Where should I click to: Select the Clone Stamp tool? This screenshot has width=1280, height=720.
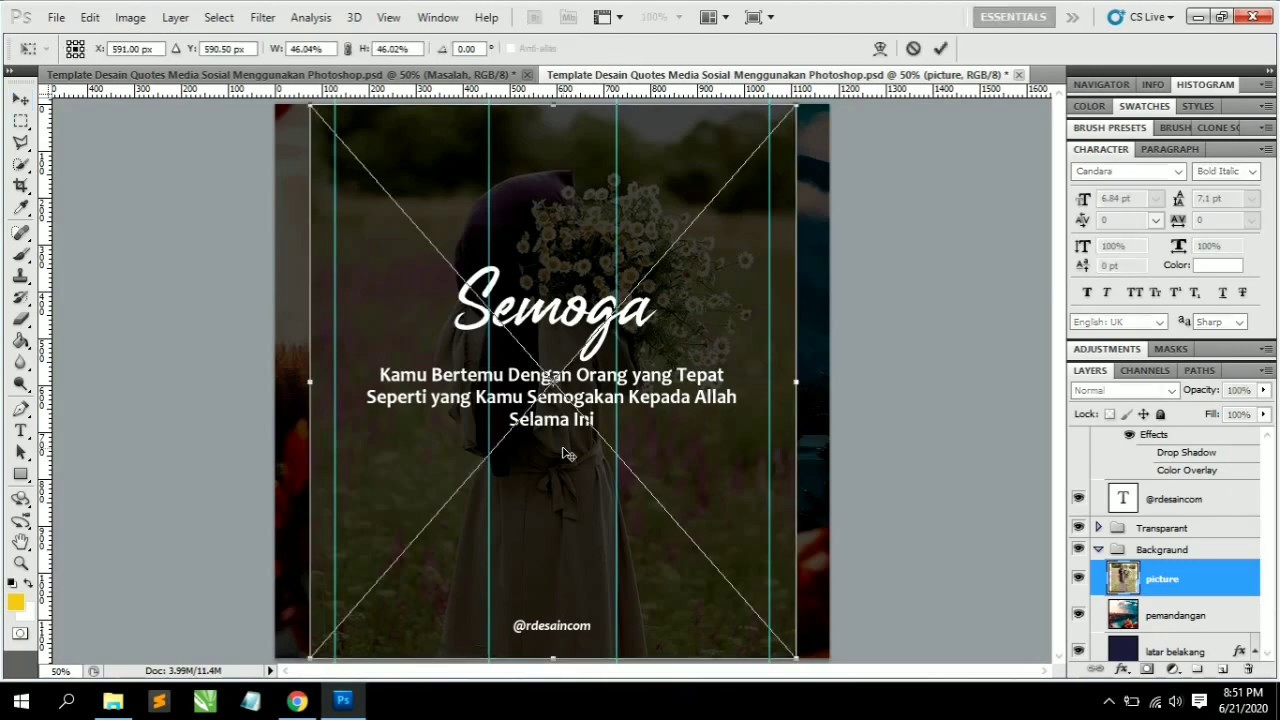tap(20, 275)
